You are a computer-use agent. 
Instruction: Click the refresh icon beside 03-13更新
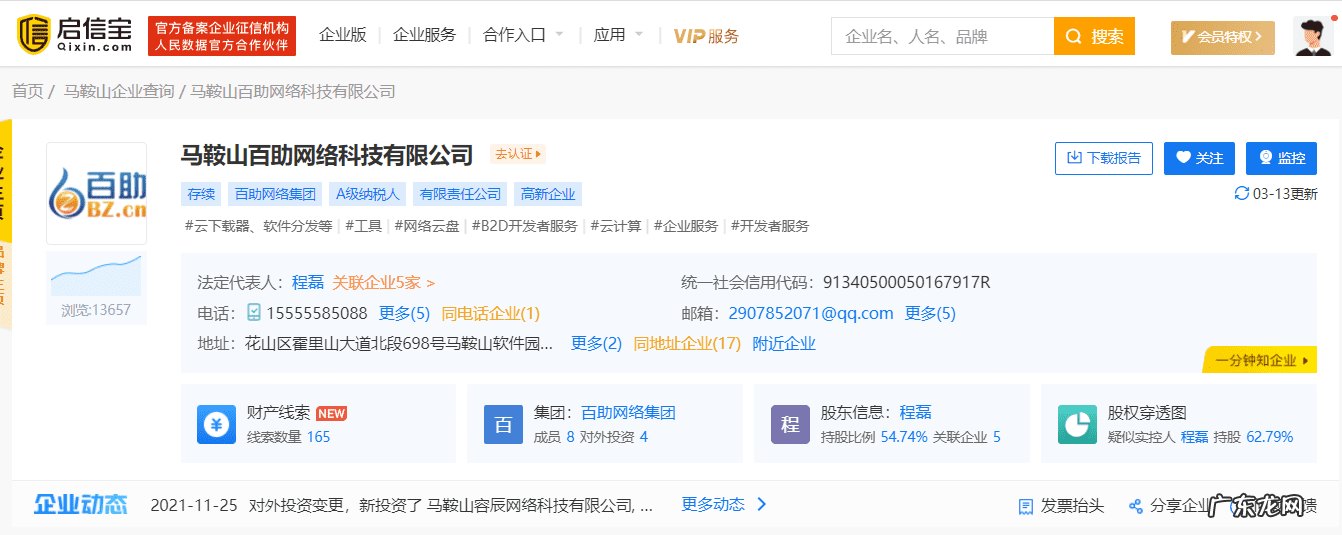[x=1242, y=193]
